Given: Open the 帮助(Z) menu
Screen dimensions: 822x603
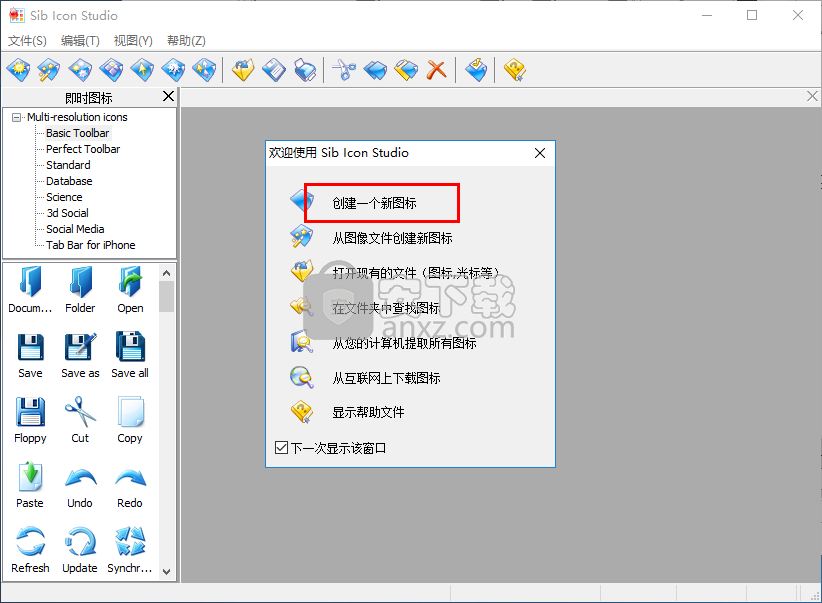Looking at the screenshot, I should click(186, 41).
